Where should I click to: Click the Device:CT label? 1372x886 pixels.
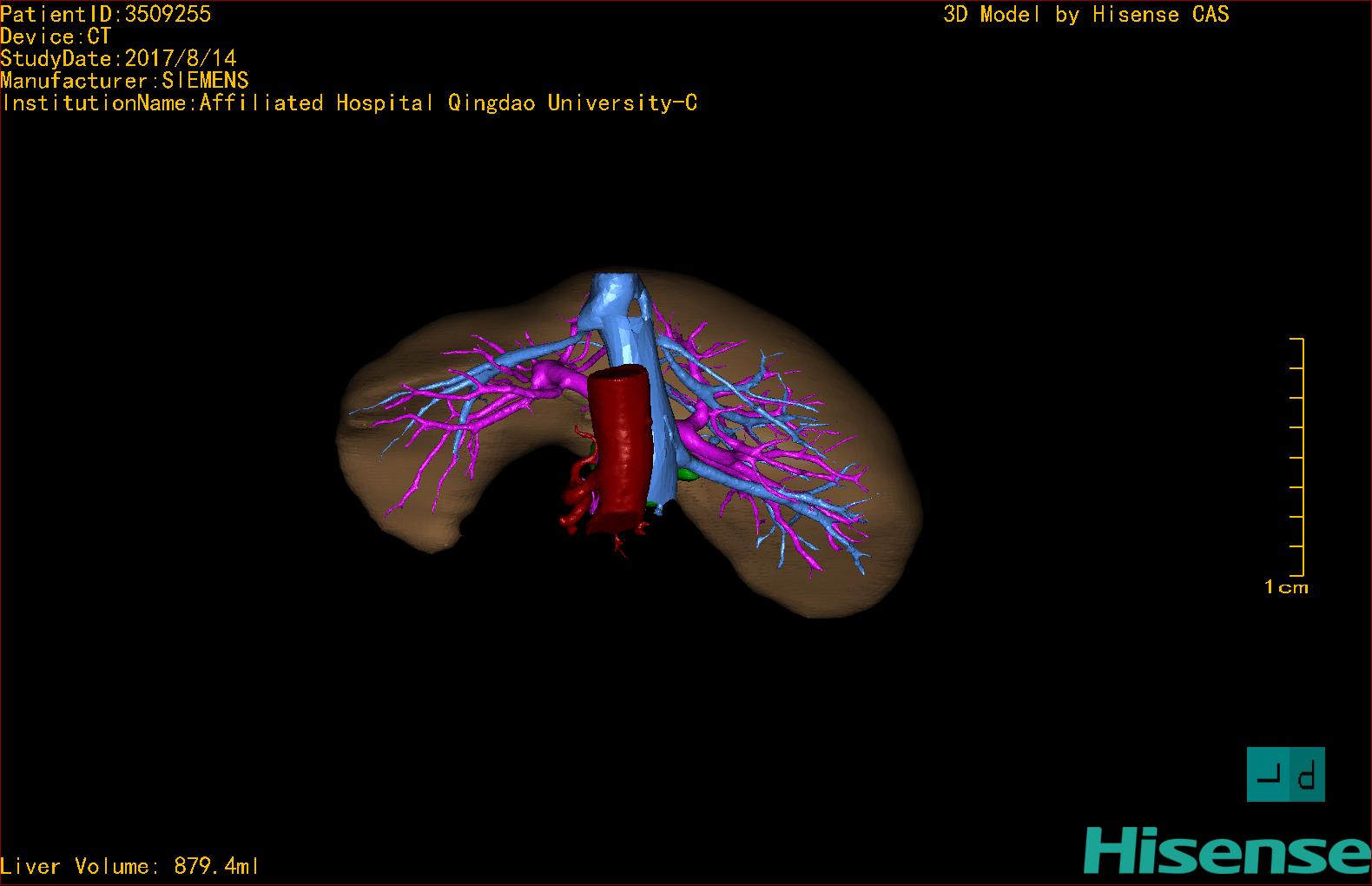coord(56,36)
